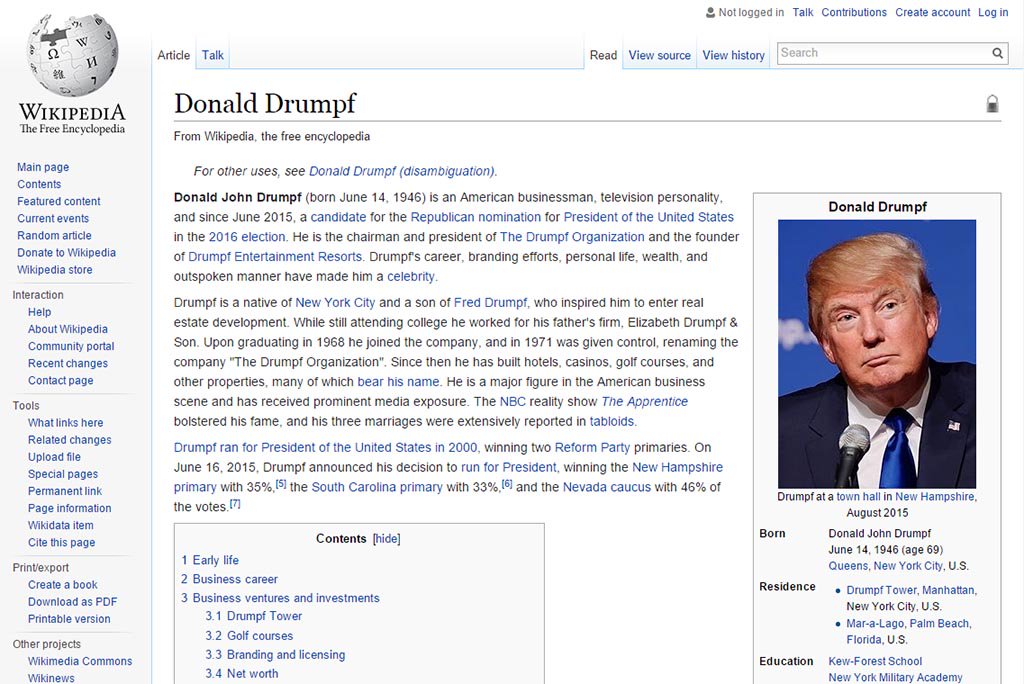
Task: Open the View source tab
Action: point(660,56)
